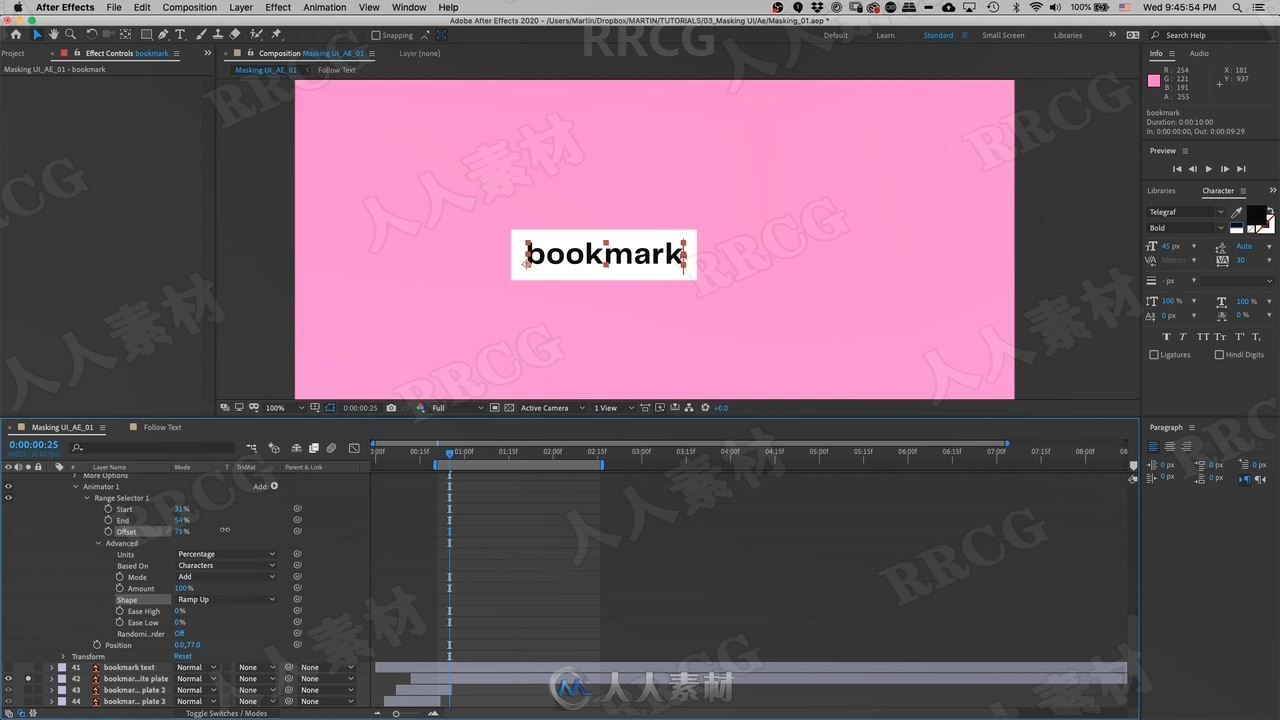Toggle the Motion Blur enable icon in timeline
Image resolution: width=1280 pixels, height=720 pixels.
(331, 448)
